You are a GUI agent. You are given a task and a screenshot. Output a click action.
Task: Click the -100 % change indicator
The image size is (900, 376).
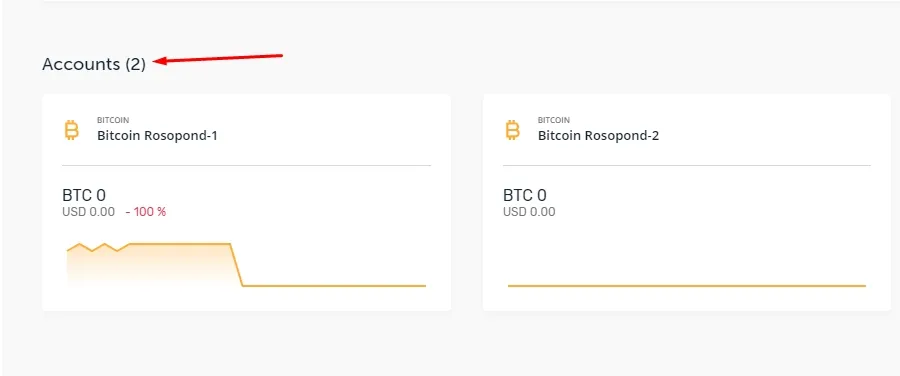pos(146,212)
